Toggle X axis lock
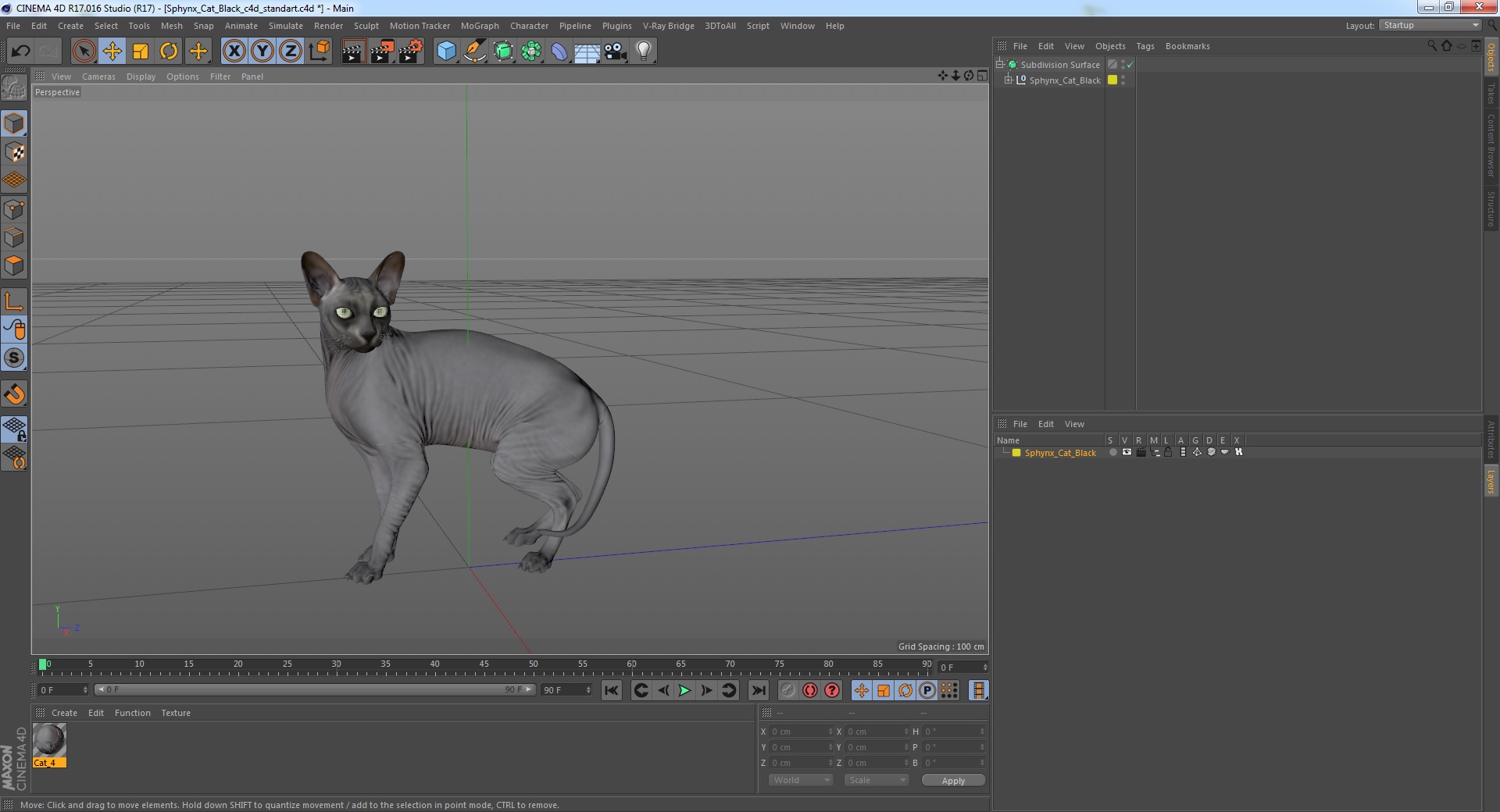 pos(234,52)
